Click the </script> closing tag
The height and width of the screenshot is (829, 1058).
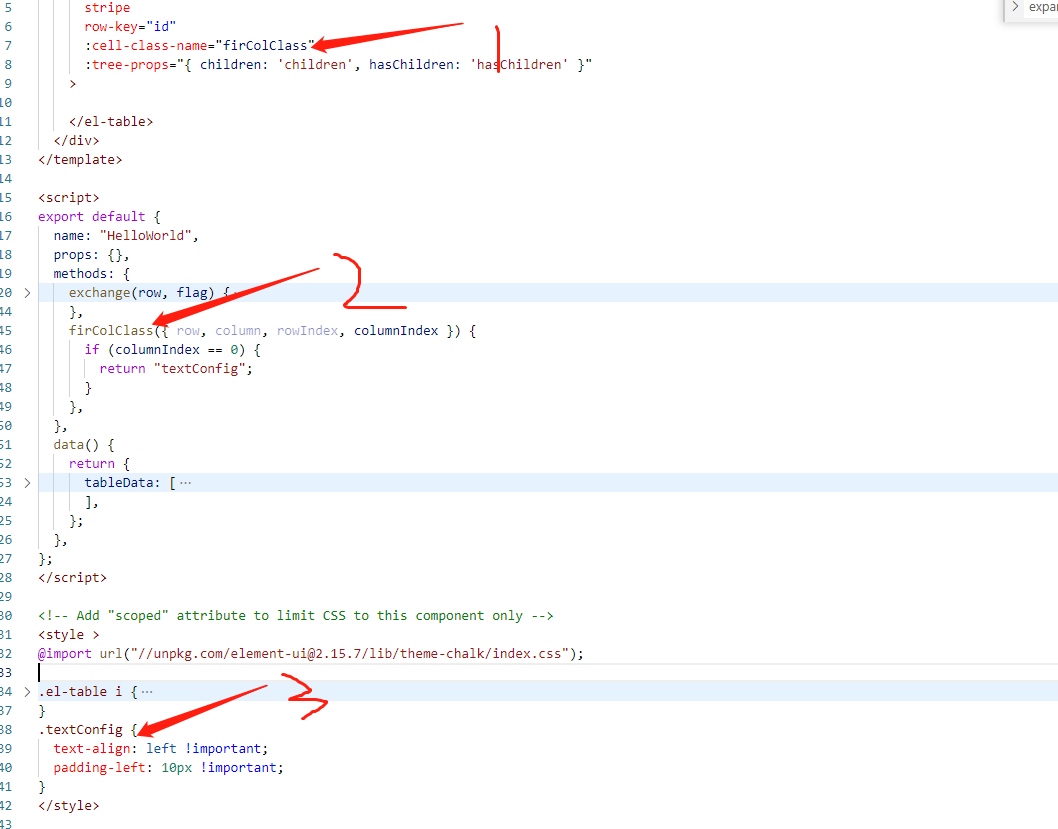(73, 578)
